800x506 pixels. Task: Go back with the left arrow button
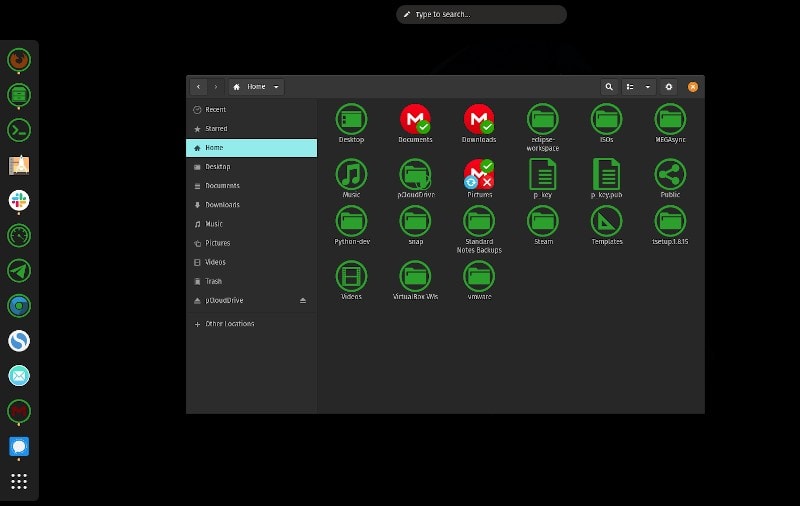click(x=198, y=87)
